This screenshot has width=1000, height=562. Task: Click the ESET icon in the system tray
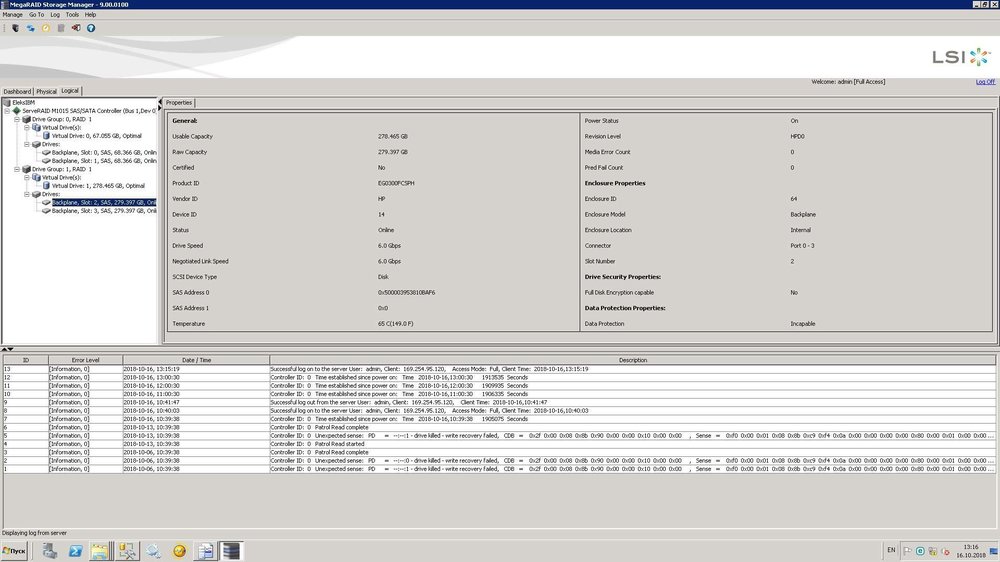(x=919, y=550)
